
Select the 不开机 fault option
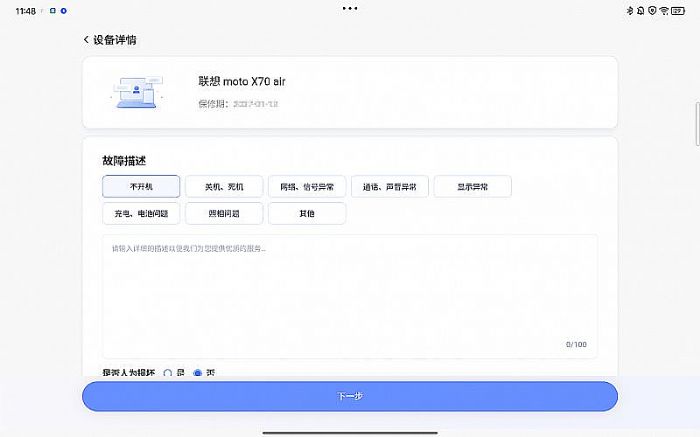coord(141,186)
